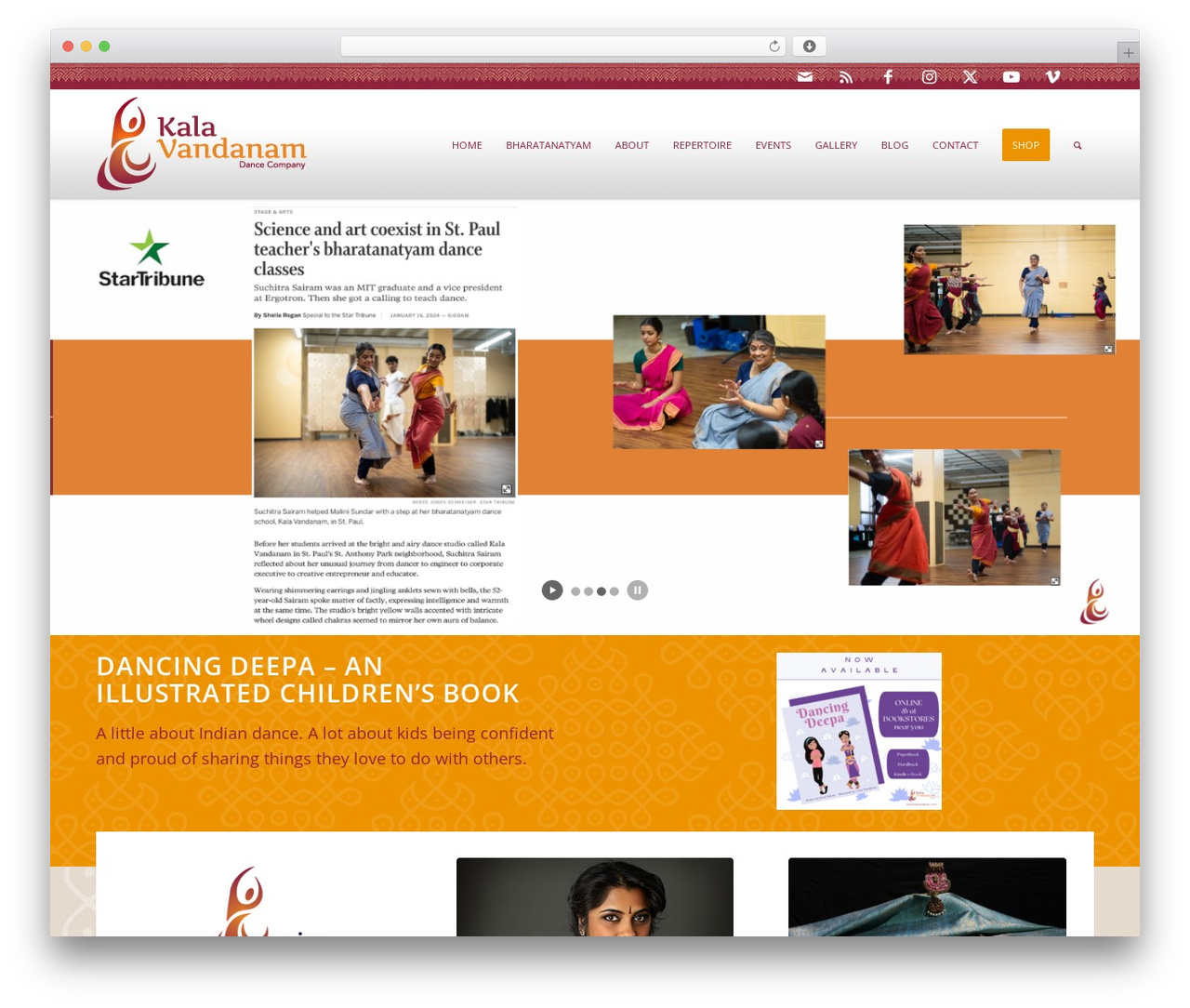Open the blue fabric thumbnail below the banner
Screen dimensions: 1190x1008
[927, 896]
